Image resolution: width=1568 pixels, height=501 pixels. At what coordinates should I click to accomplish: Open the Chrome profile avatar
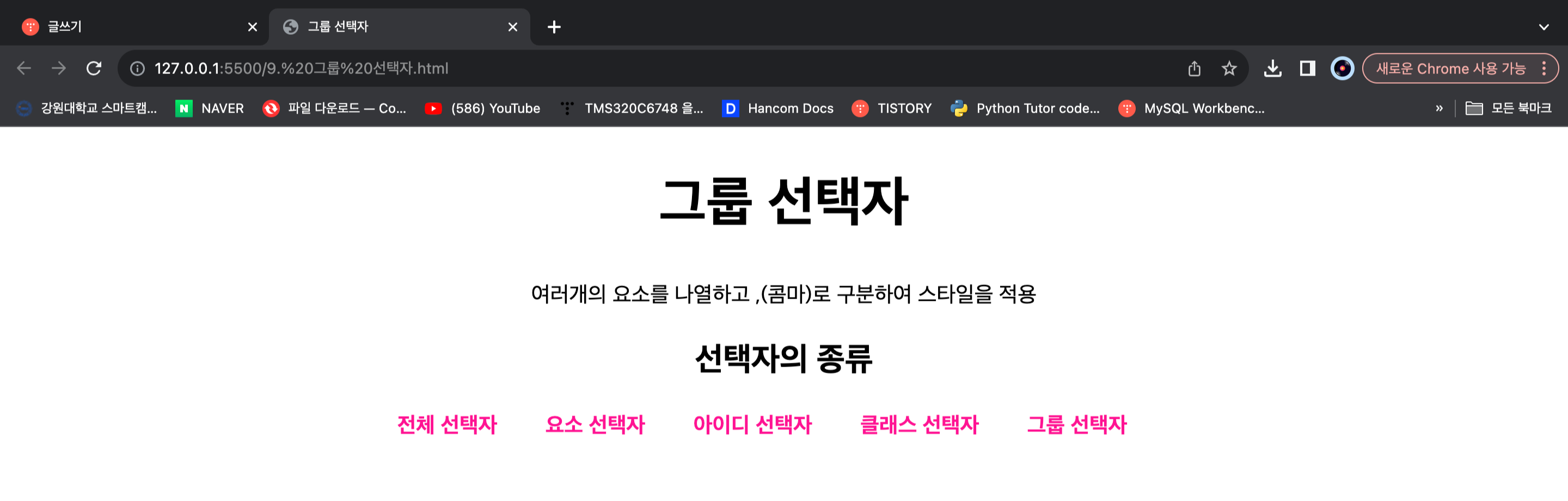[x=1342, y=68]
